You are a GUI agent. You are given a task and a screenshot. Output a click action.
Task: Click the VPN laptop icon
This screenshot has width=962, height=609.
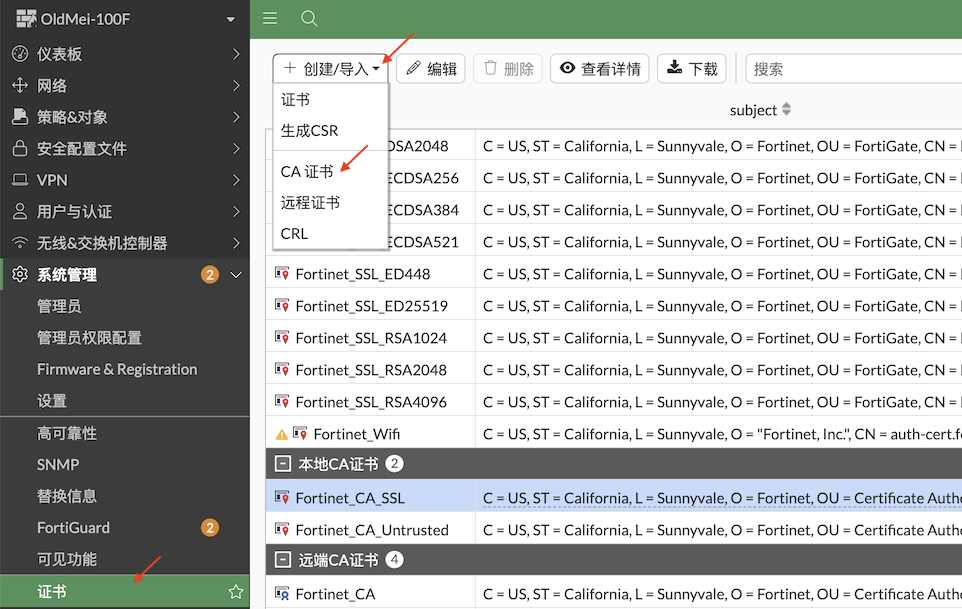coord(20,180)
